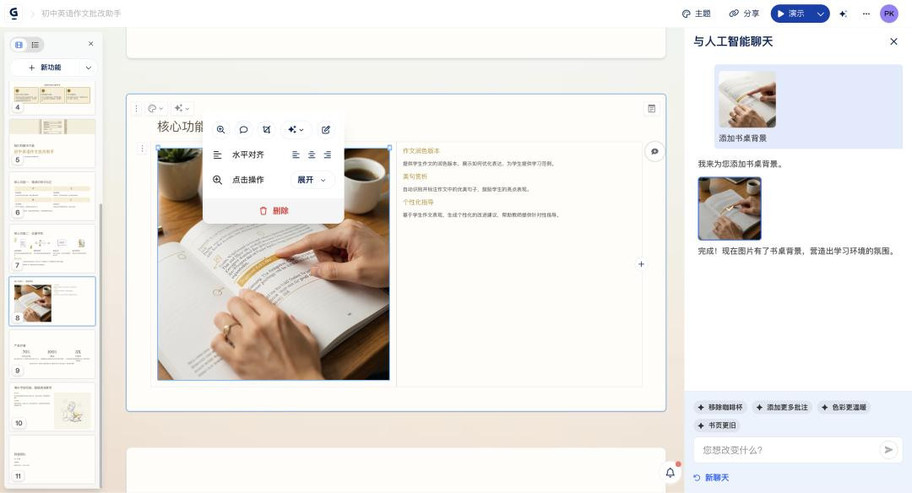Choose the 色彩更温暖 suggestion chip

[x=844, y=408]
